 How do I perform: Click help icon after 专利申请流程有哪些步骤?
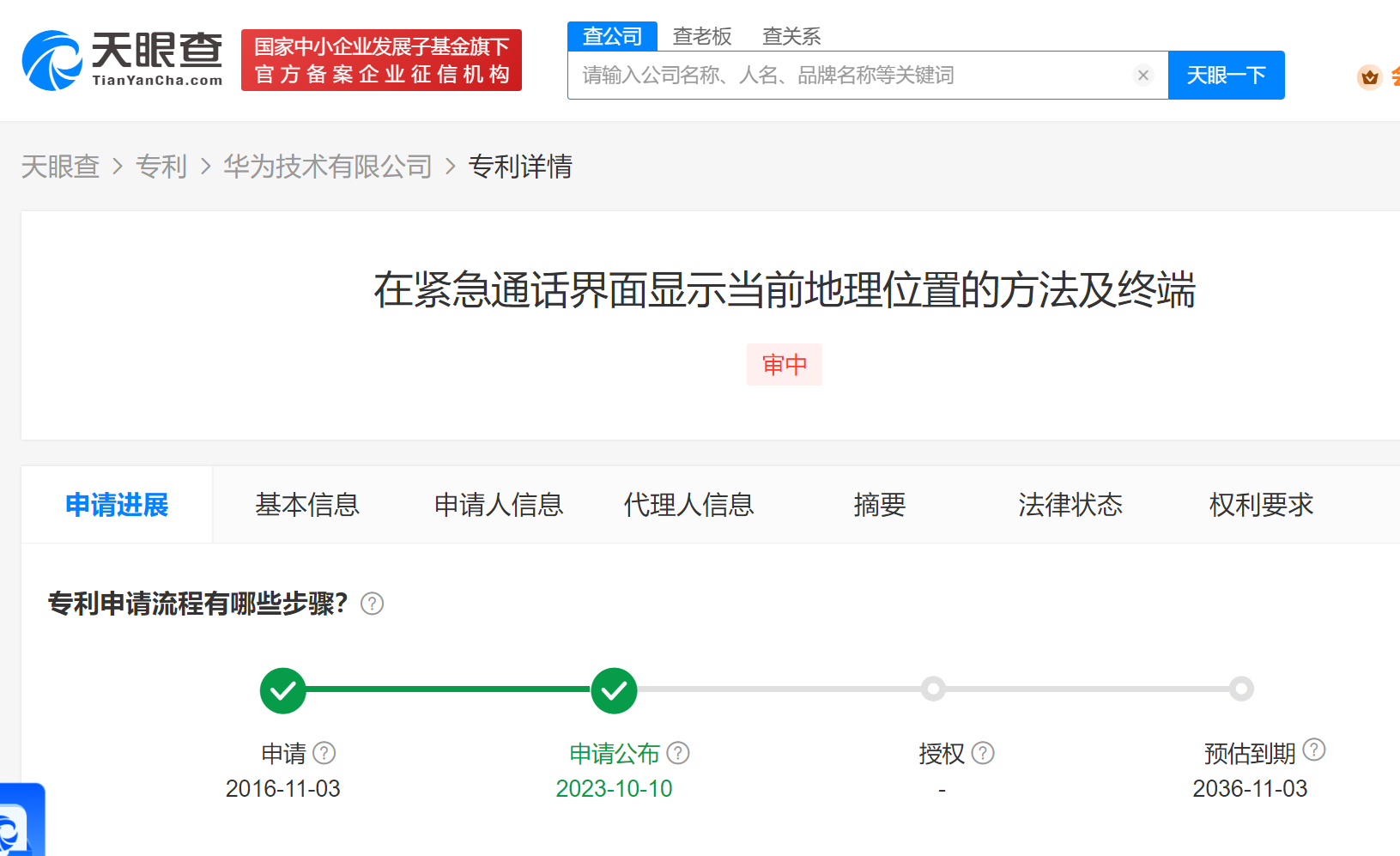pyautogui.click(x=372, y=604)
